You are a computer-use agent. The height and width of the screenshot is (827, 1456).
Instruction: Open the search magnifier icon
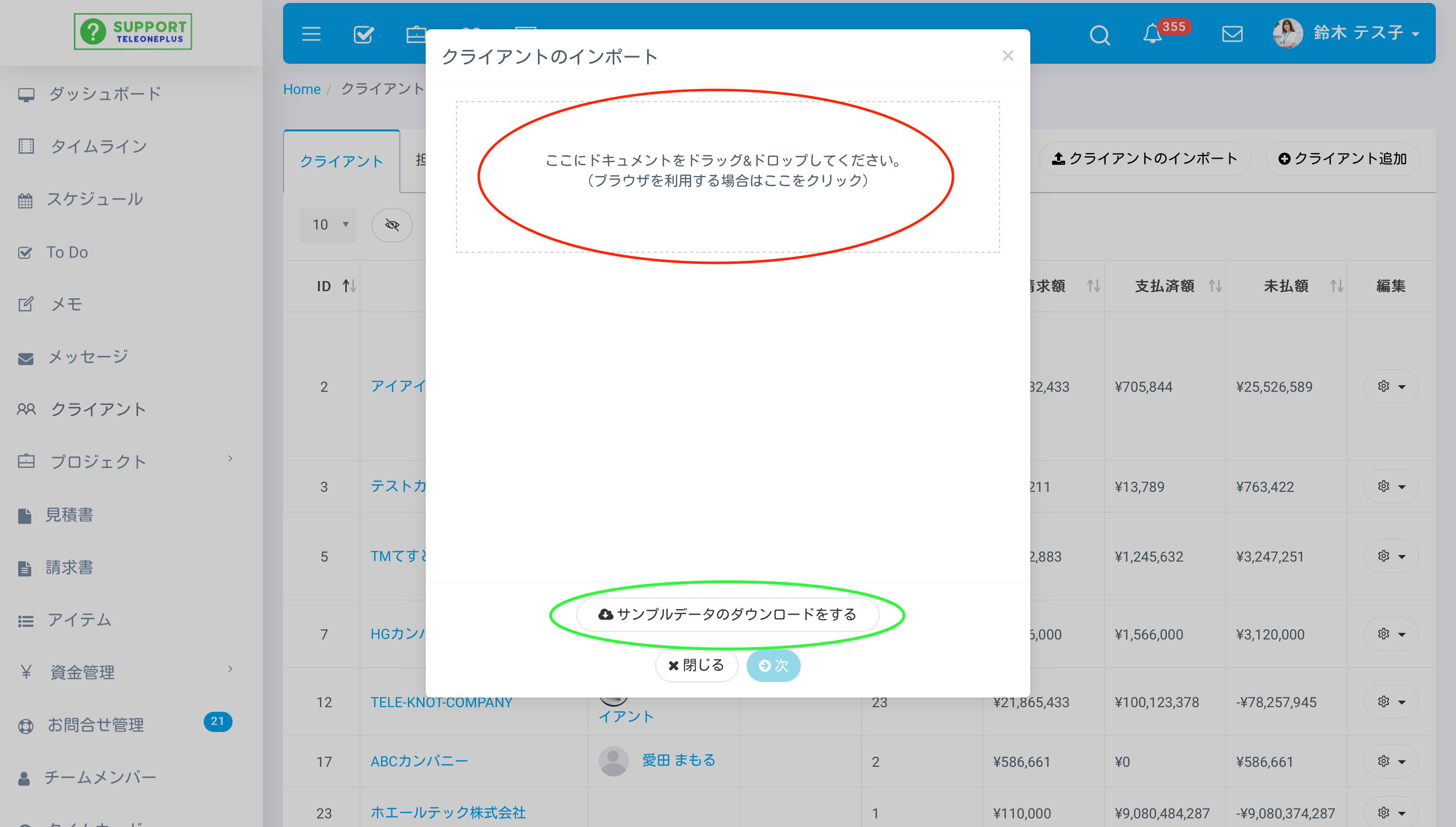[1100, 35]
